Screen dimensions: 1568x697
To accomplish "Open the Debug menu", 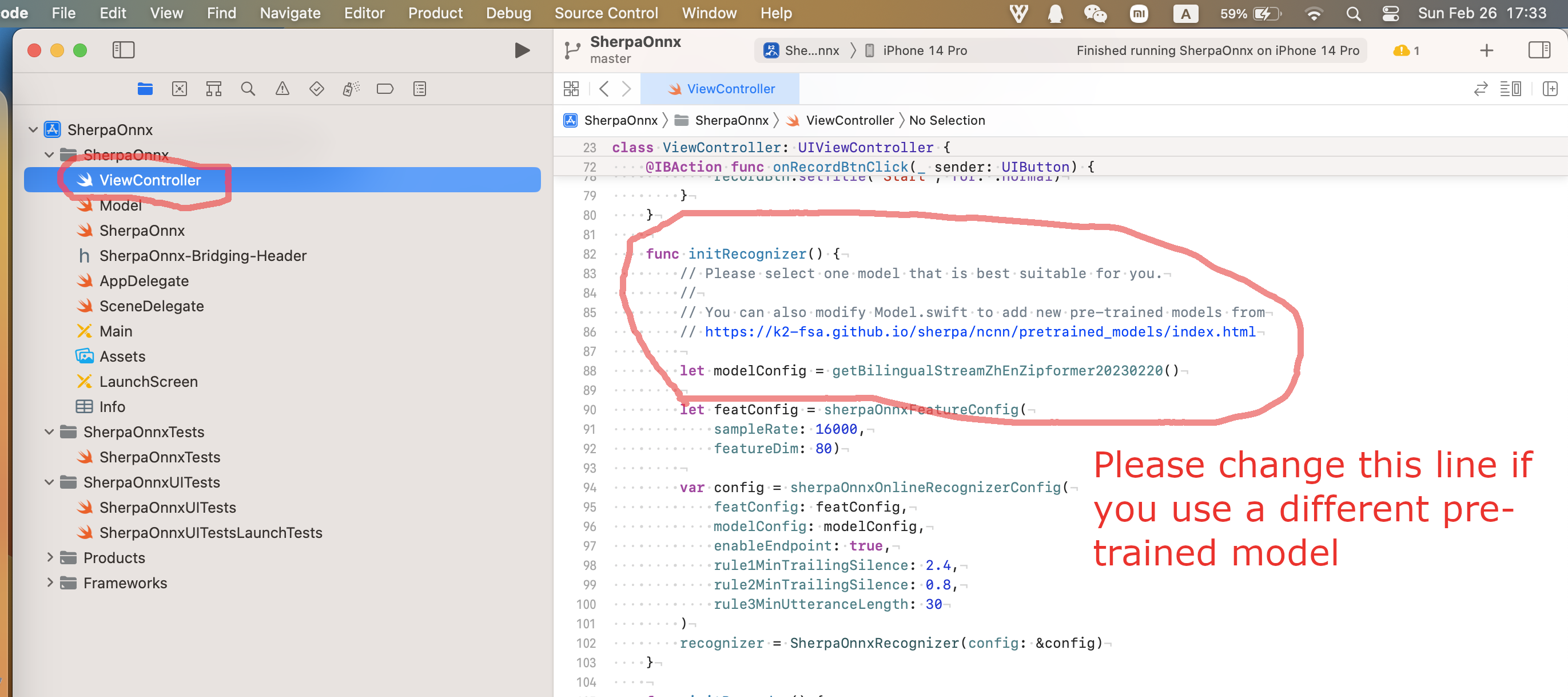I will coord(508,13).
